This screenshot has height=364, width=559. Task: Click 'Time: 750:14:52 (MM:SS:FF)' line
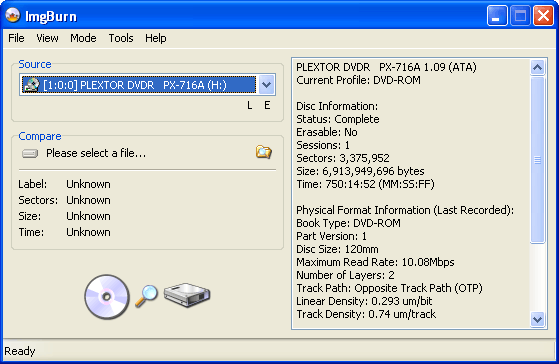(365, 184)
